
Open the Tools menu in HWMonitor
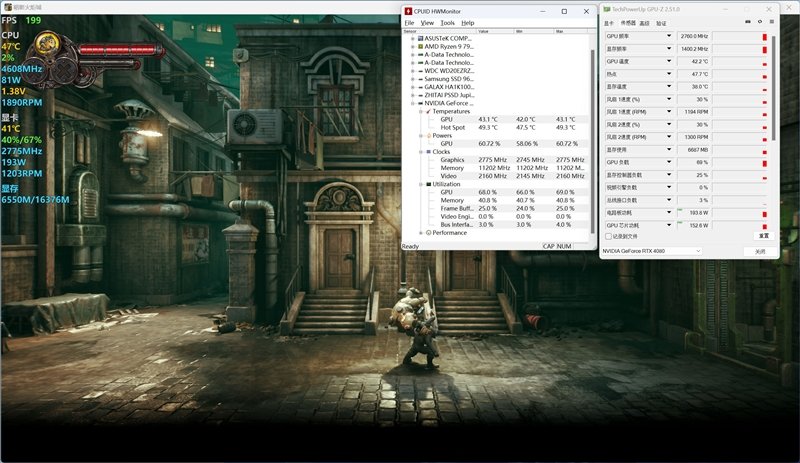tap(447, 22)
